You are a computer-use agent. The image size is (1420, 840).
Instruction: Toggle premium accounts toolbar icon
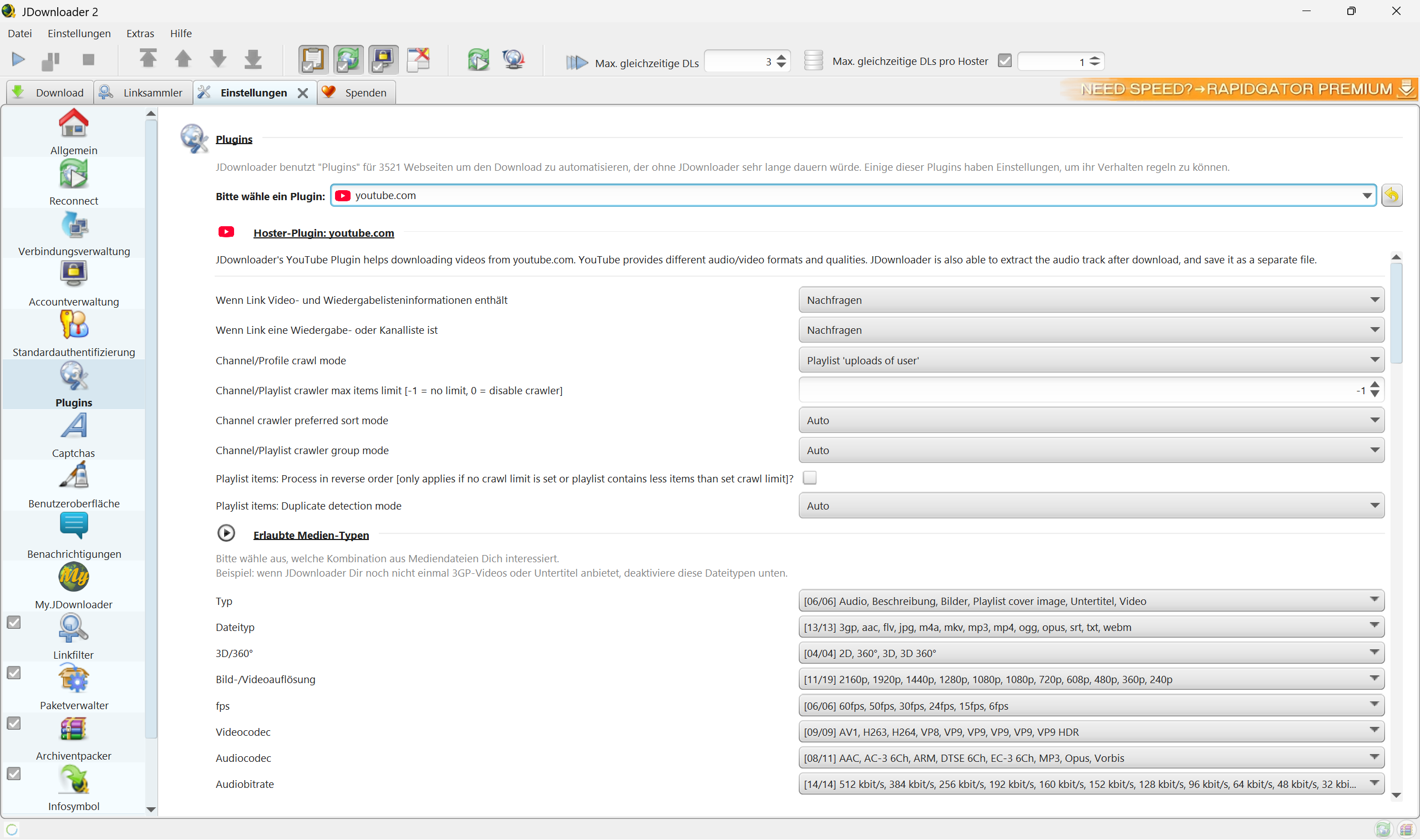pyautogui.click(x=383, y=60)
